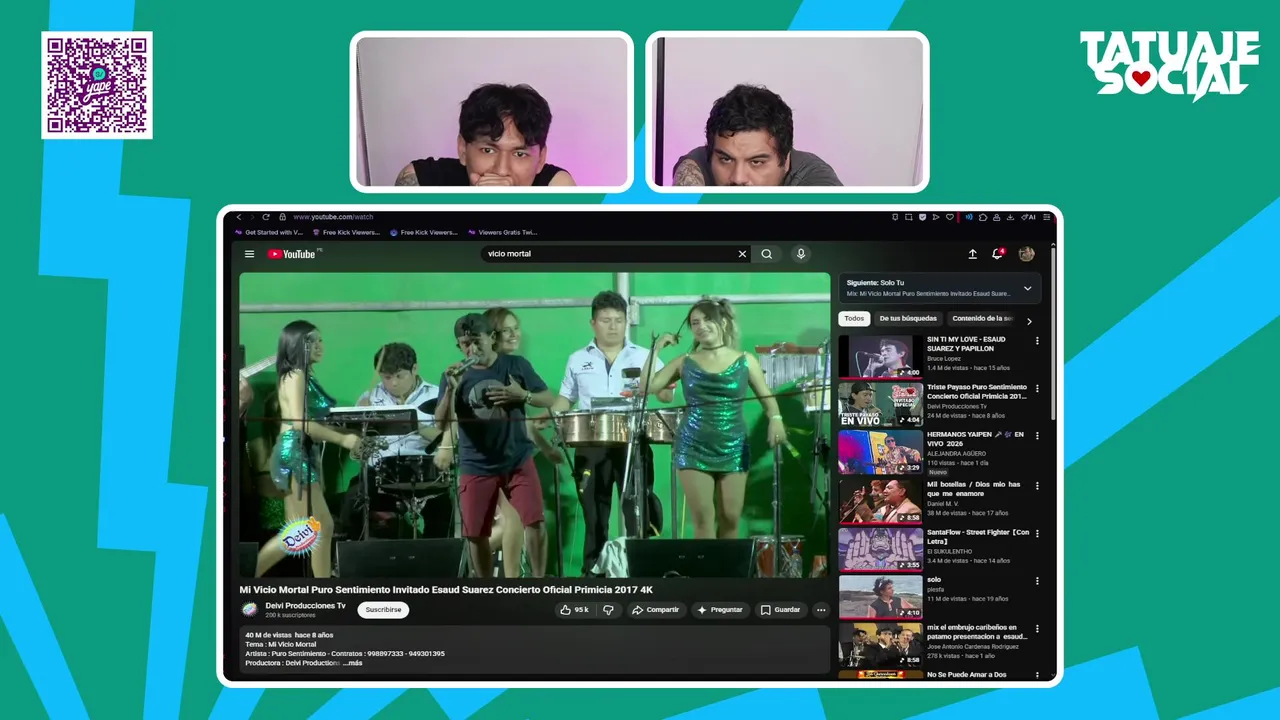Open Mil botellas video thumbnail

pos(880,500)
